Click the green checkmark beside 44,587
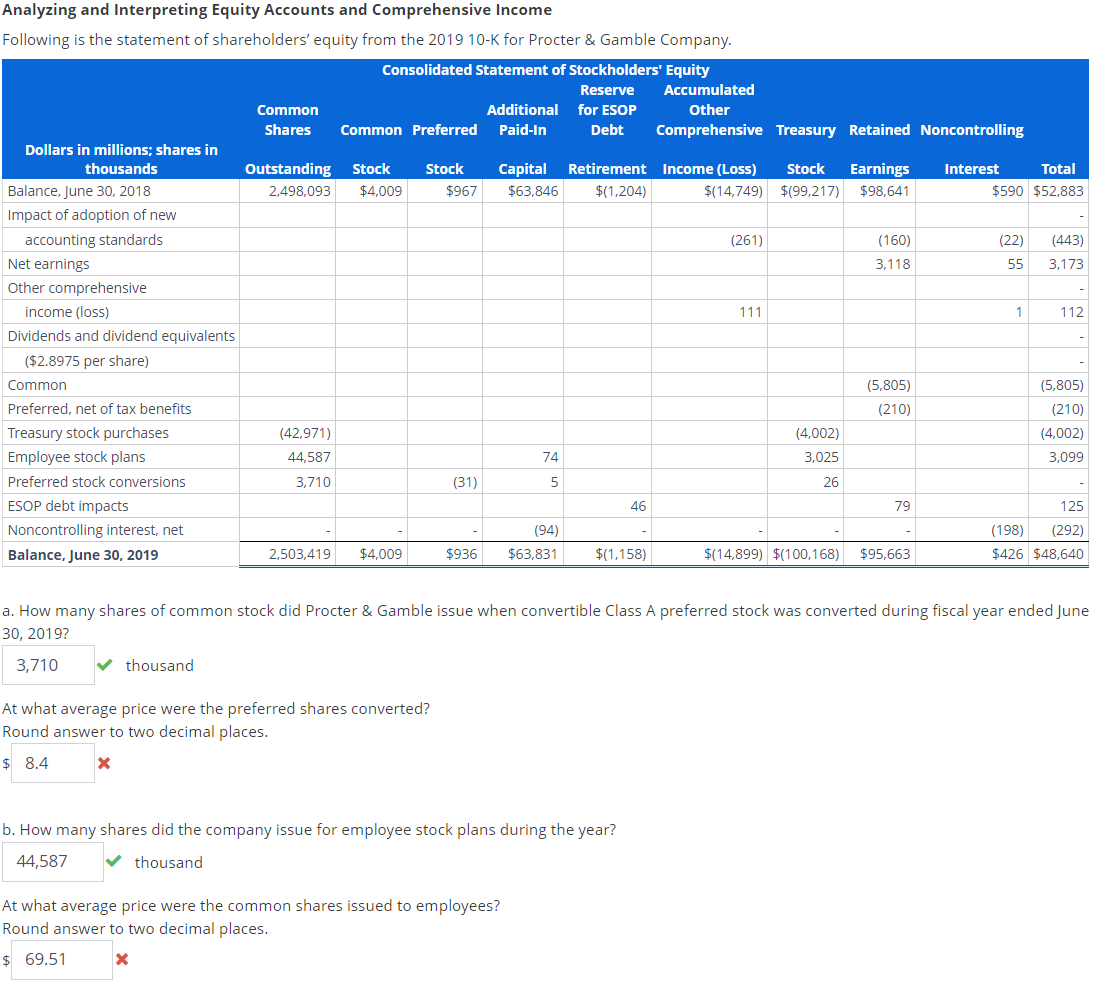This screenshot has height=987, width=1104. (112, 861)
